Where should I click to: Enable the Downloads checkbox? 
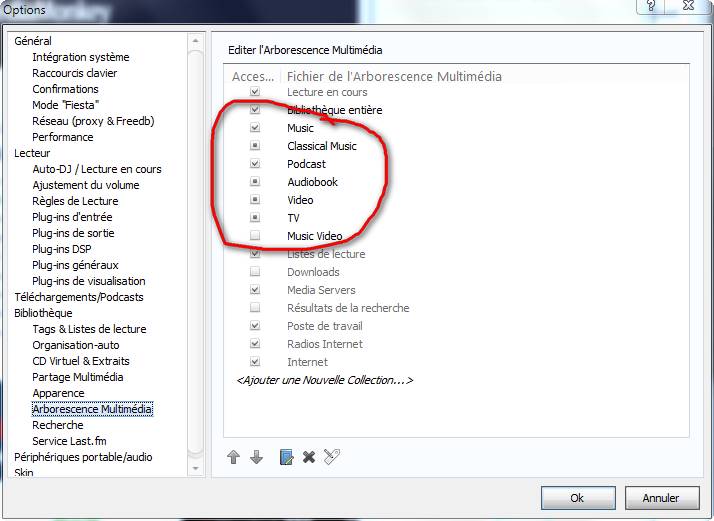pyautogui.click(x=255, y=272)
